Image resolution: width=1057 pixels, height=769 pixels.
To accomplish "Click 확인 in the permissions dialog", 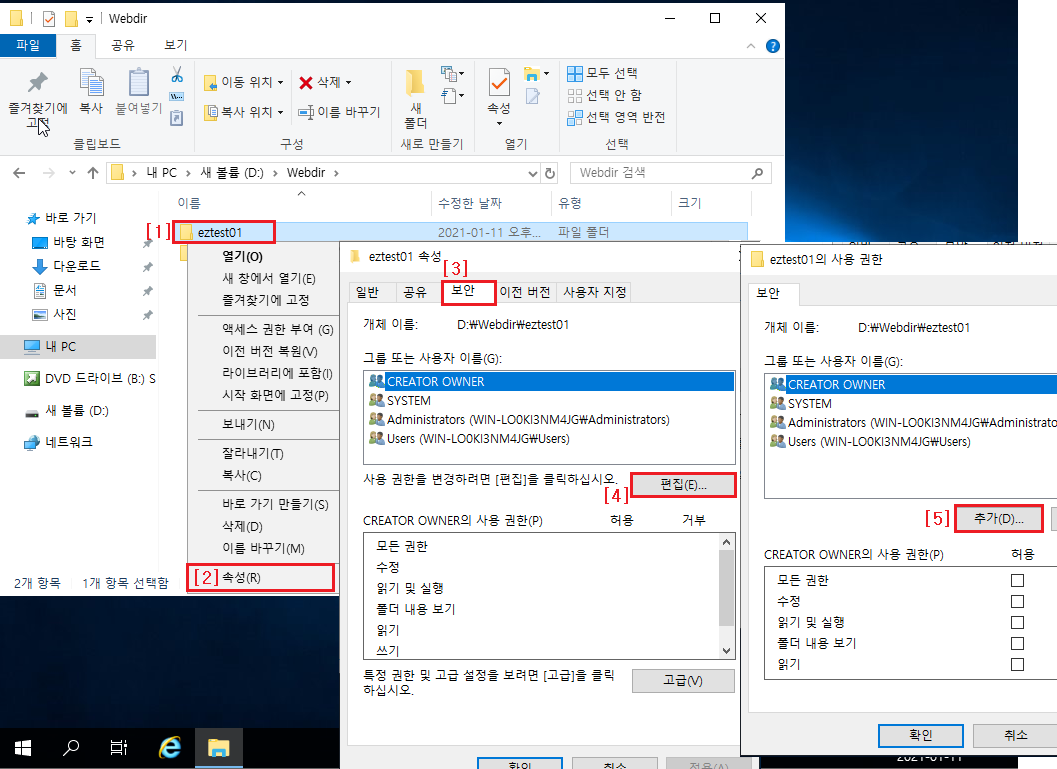I will point(921,735).
